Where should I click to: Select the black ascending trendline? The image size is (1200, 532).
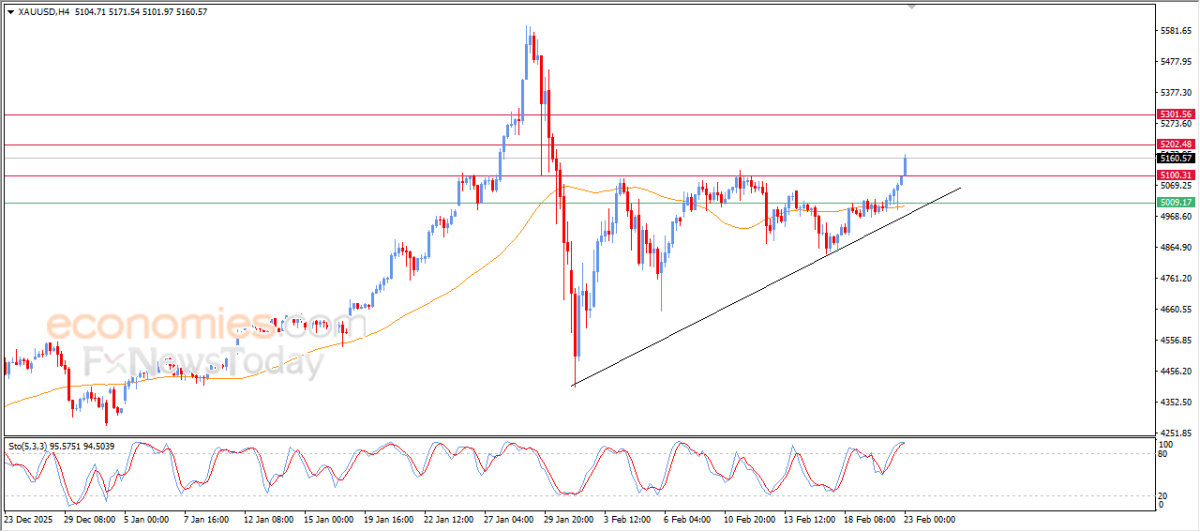tap(766, 286)
